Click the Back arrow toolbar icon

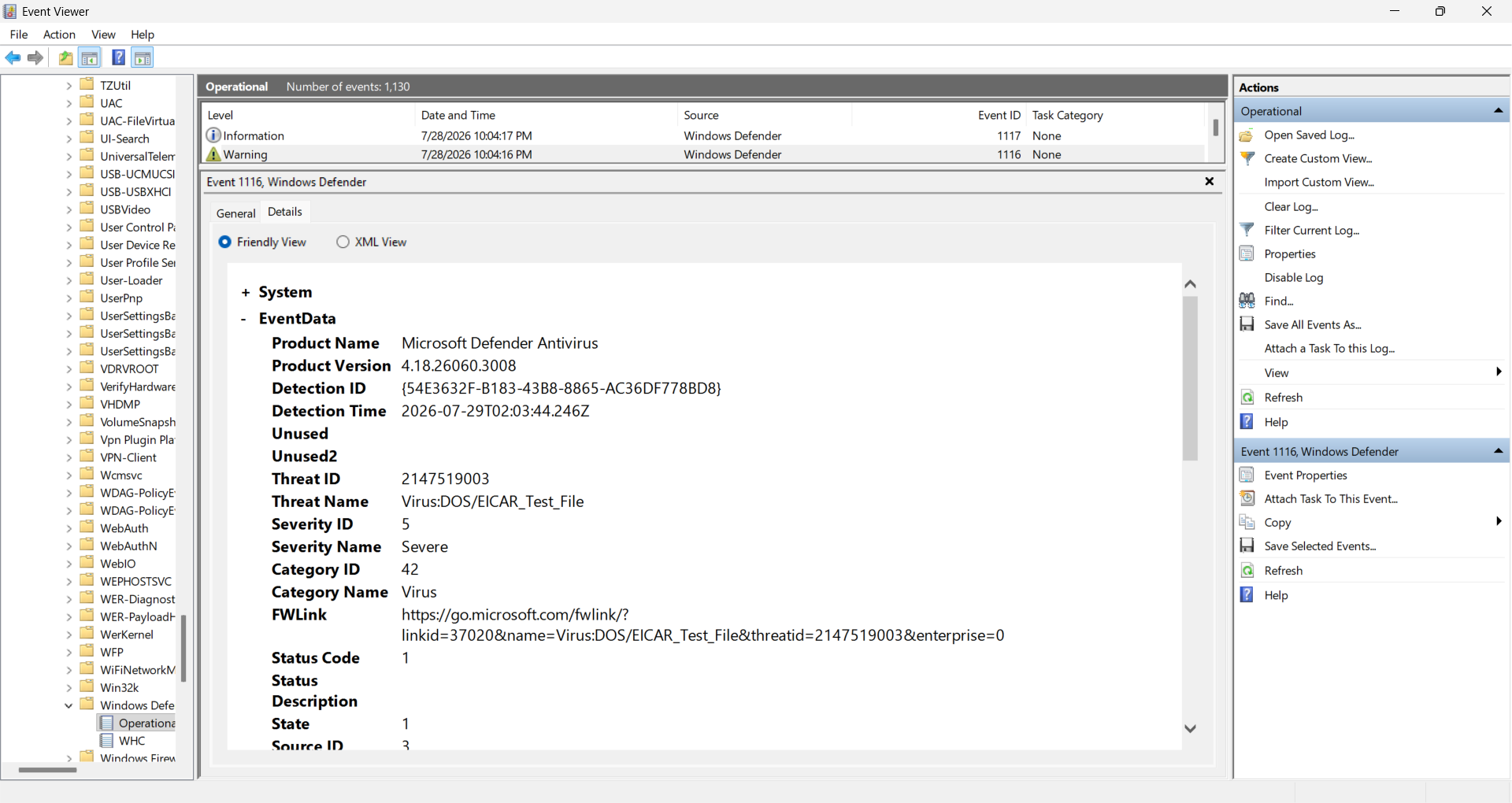13,57
